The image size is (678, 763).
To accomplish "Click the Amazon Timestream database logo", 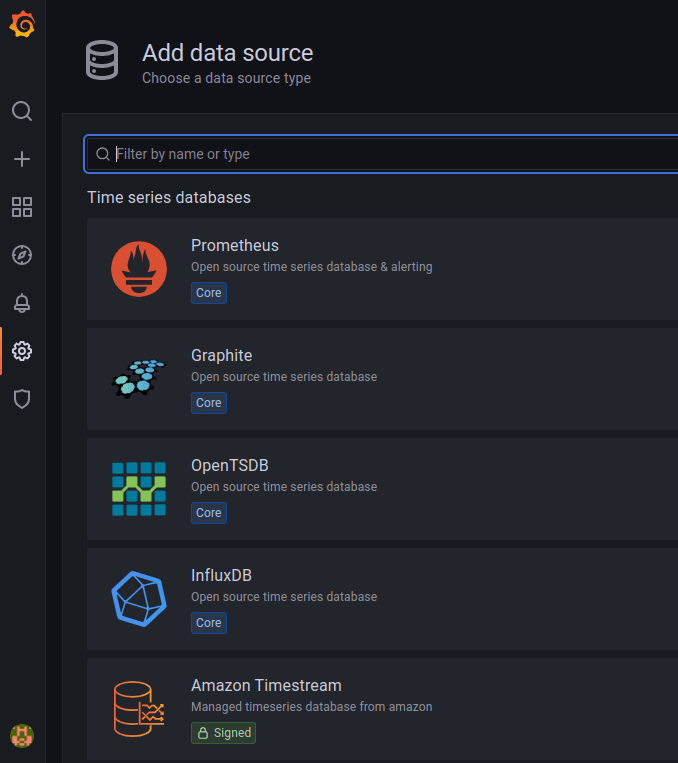I will pos(139,709).
